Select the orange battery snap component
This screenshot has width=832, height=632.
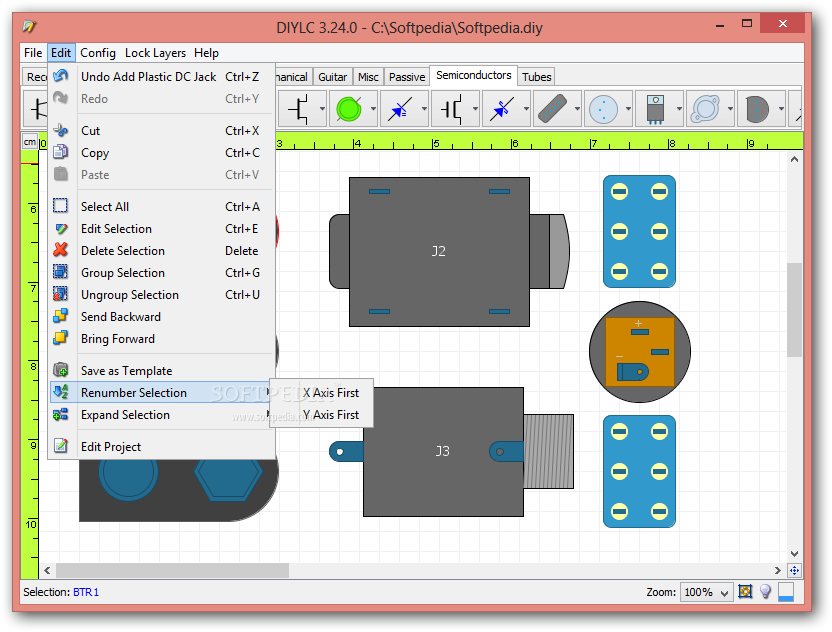[x=640, y=351]
